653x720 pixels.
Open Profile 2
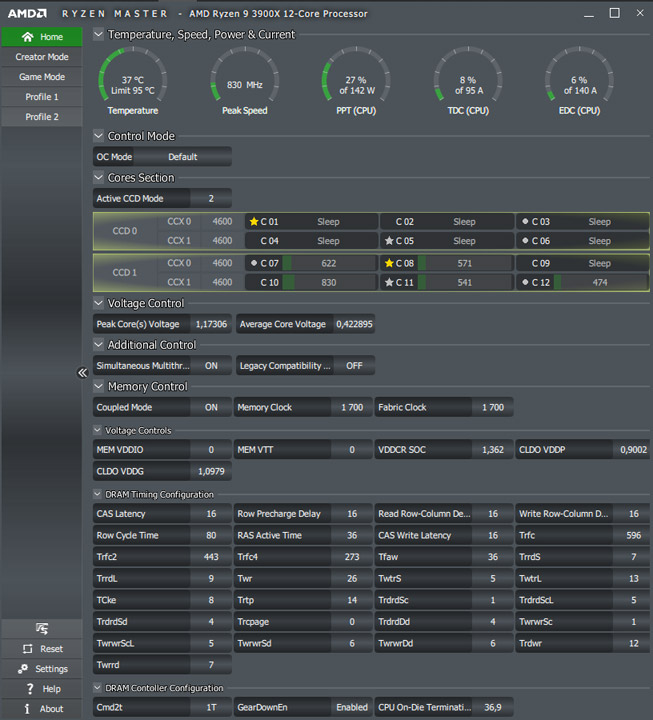pyautogui.click(x=42, y=117)
